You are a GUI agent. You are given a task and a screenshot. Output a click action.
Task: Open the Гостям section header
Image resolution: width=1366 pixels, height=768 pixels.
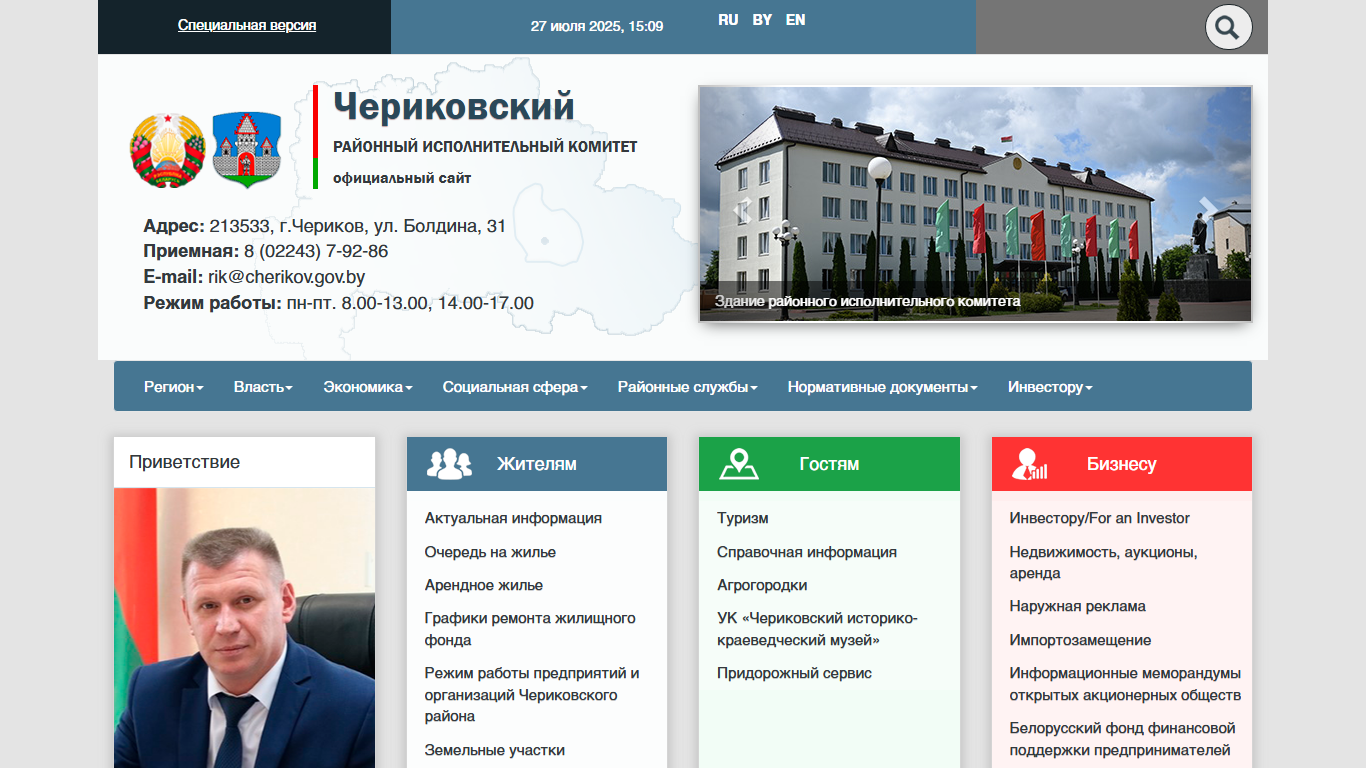click(x=829, y=464)
